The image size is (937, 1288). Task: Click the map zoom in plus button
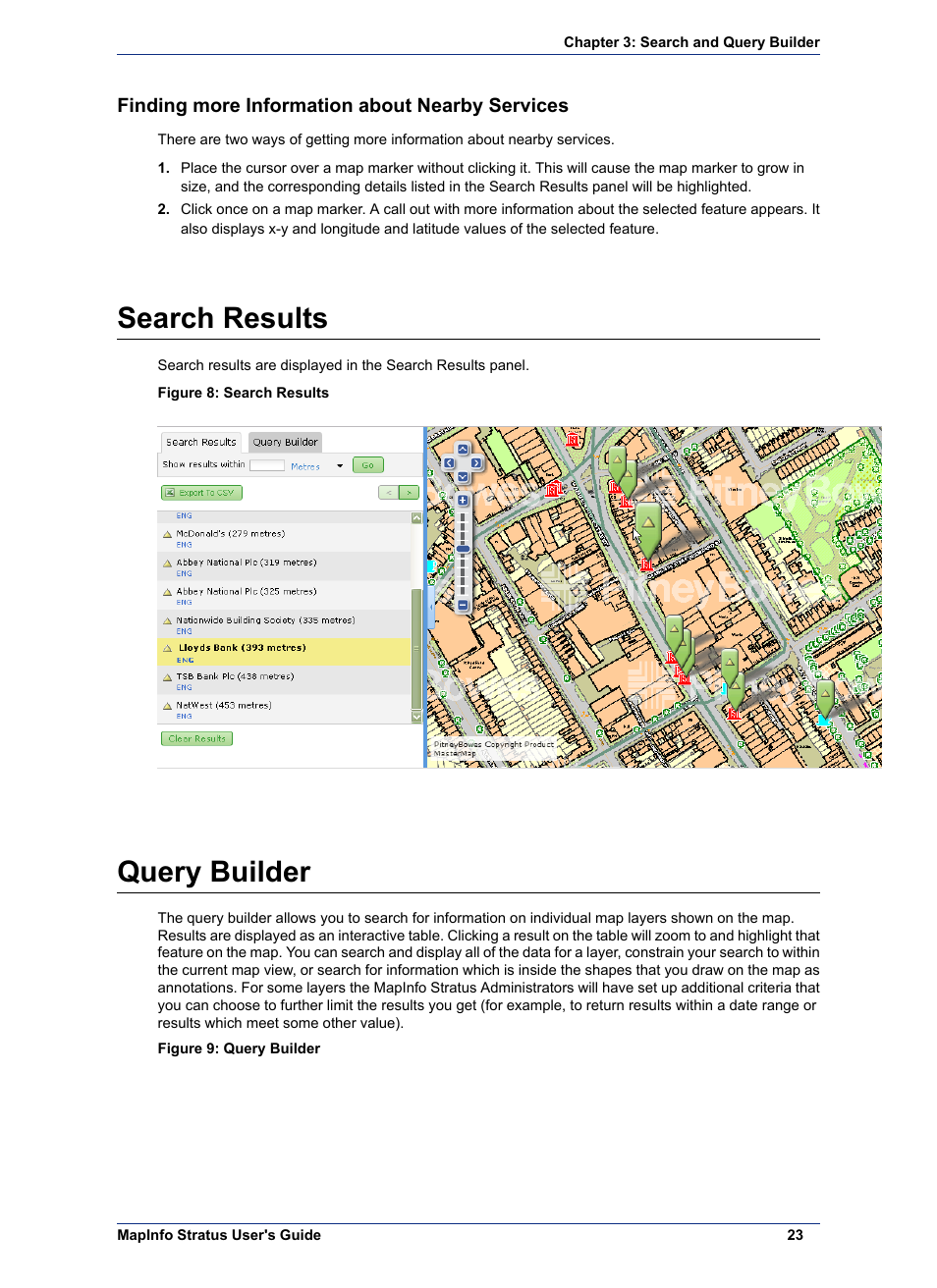[x=463, y=501]
